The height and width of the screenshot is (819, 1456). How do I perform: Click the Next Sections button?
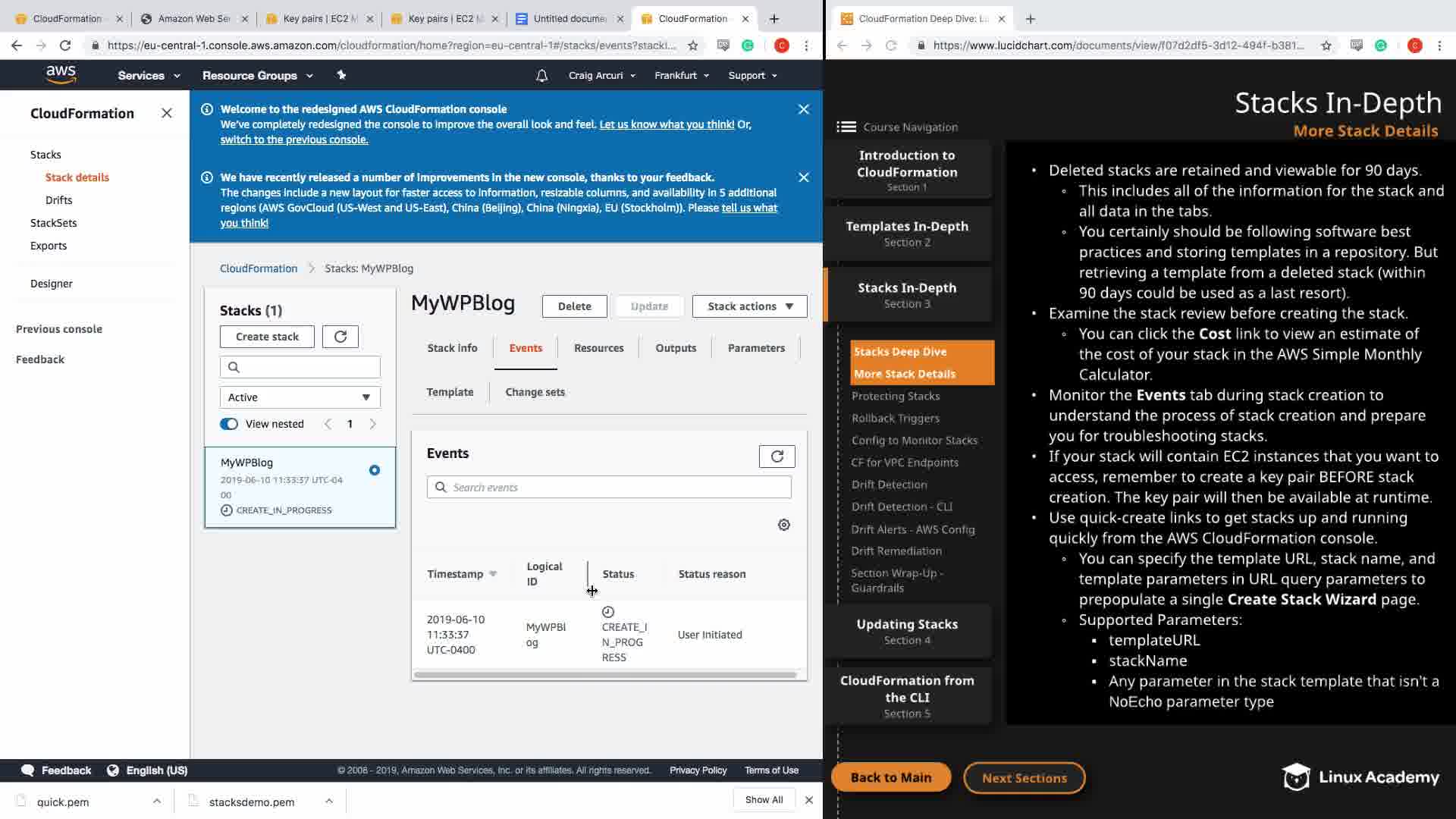coord(1024,778)
